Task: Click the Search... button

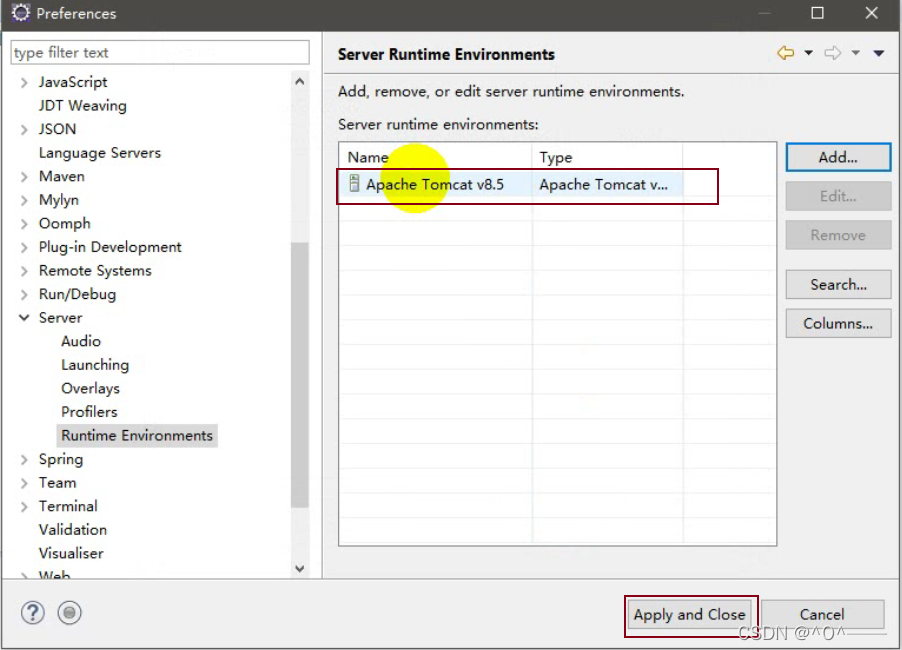Action: tap(838, 285)
